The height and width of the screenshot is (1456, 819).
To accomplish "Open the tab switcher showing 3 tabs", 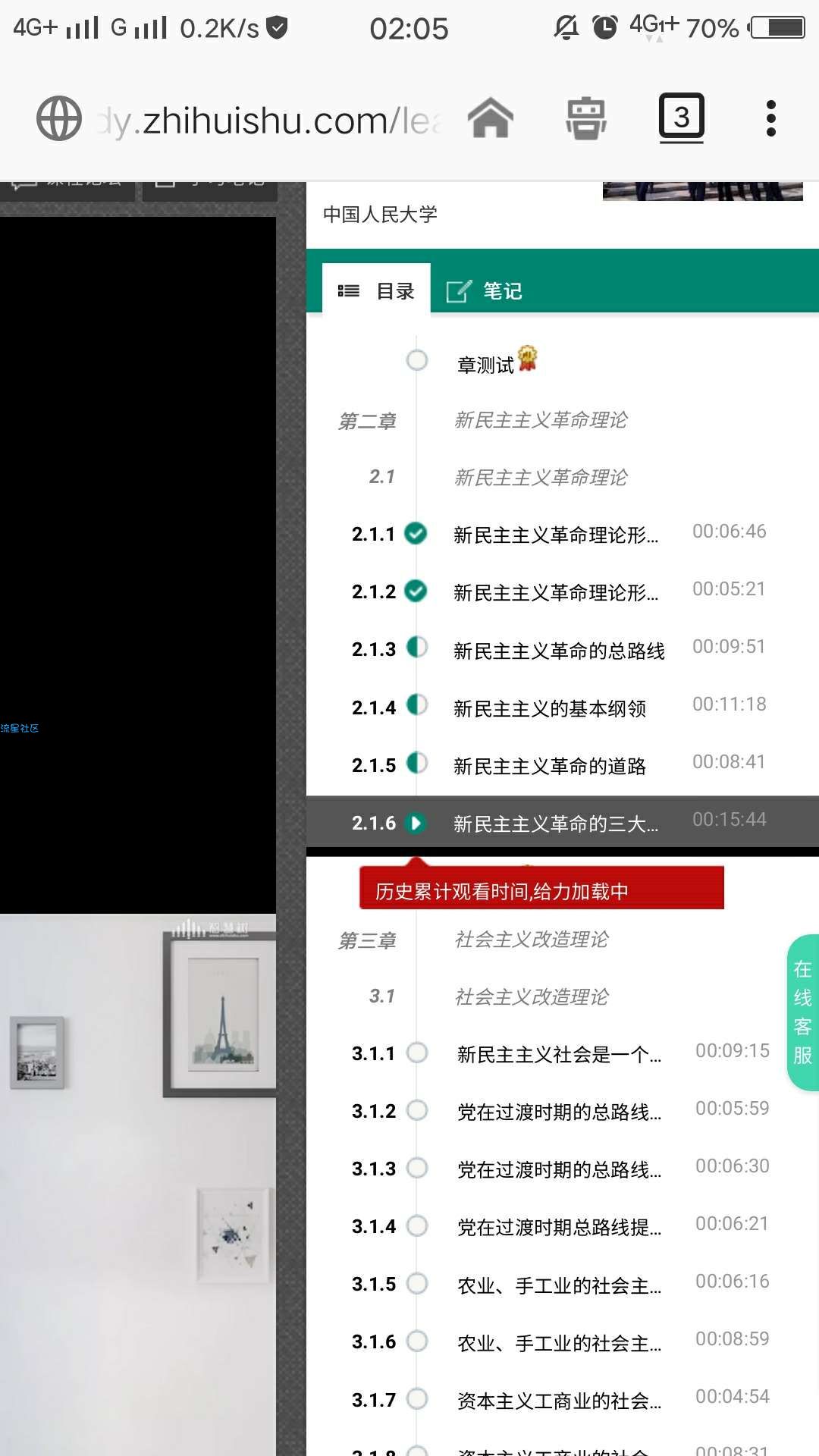I will 681,118.
